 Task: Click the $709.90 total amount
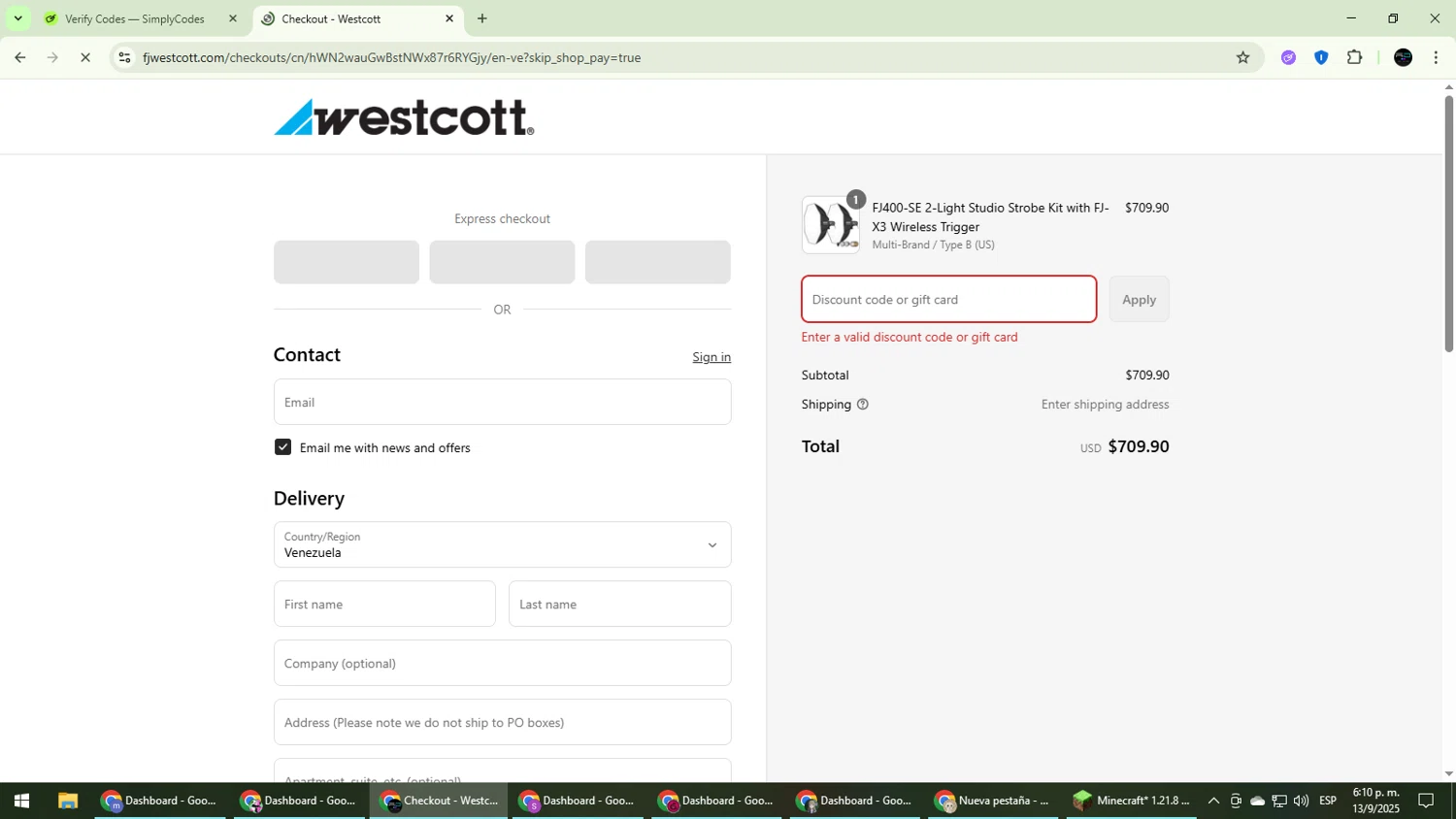click(1139, 446)
